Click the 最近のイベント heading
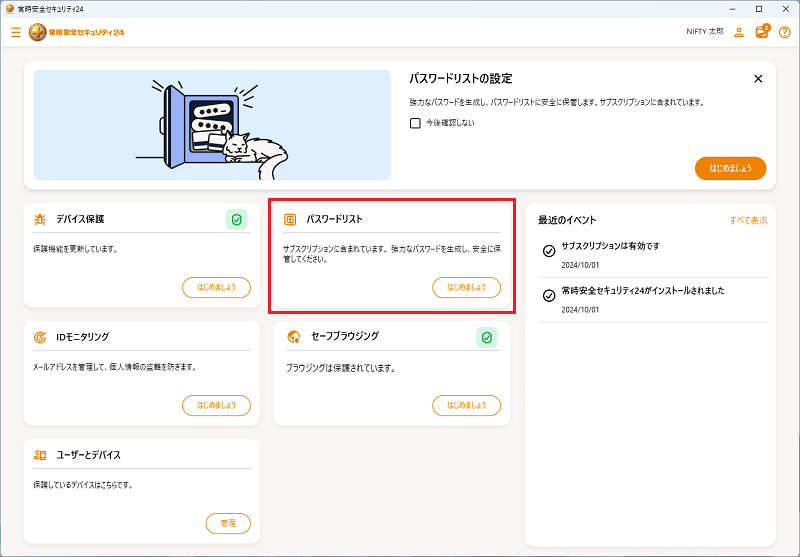Screen dimensions: 800x557 [x=567, y=220]
